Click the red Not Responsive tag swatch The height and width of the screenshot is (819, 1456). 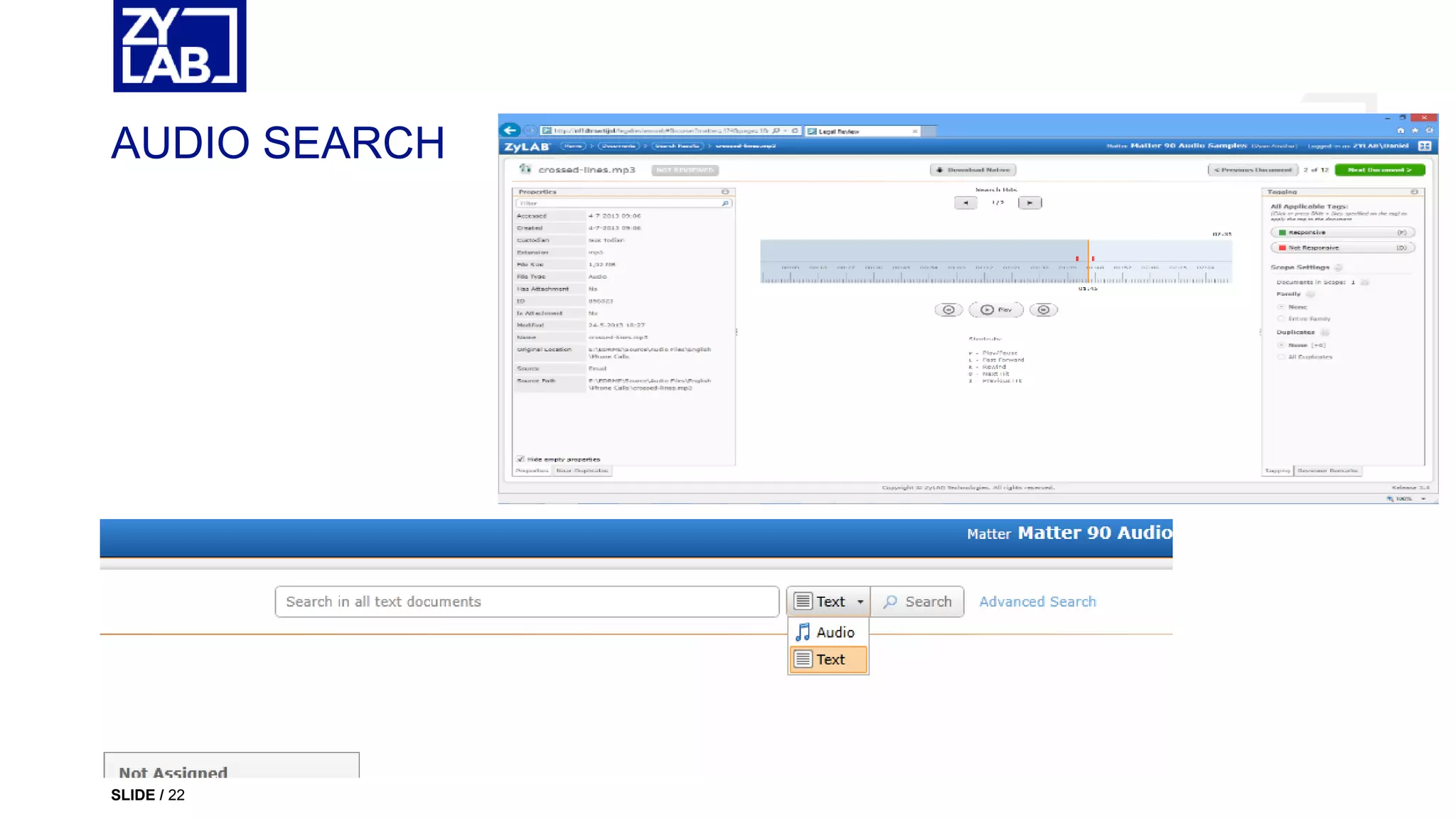1283,248
